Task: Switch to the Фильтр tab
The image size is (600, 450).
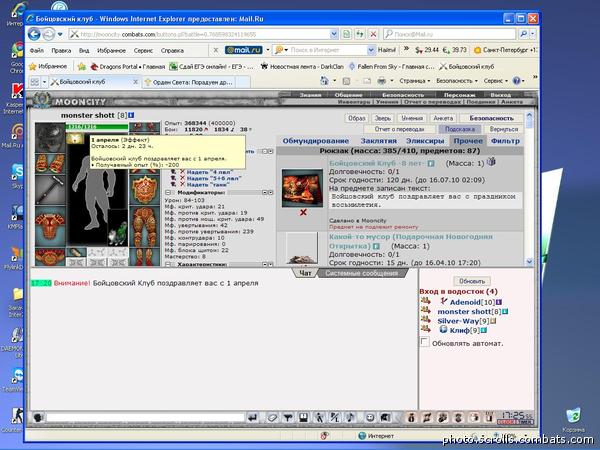Action: [x=505, y=141]
